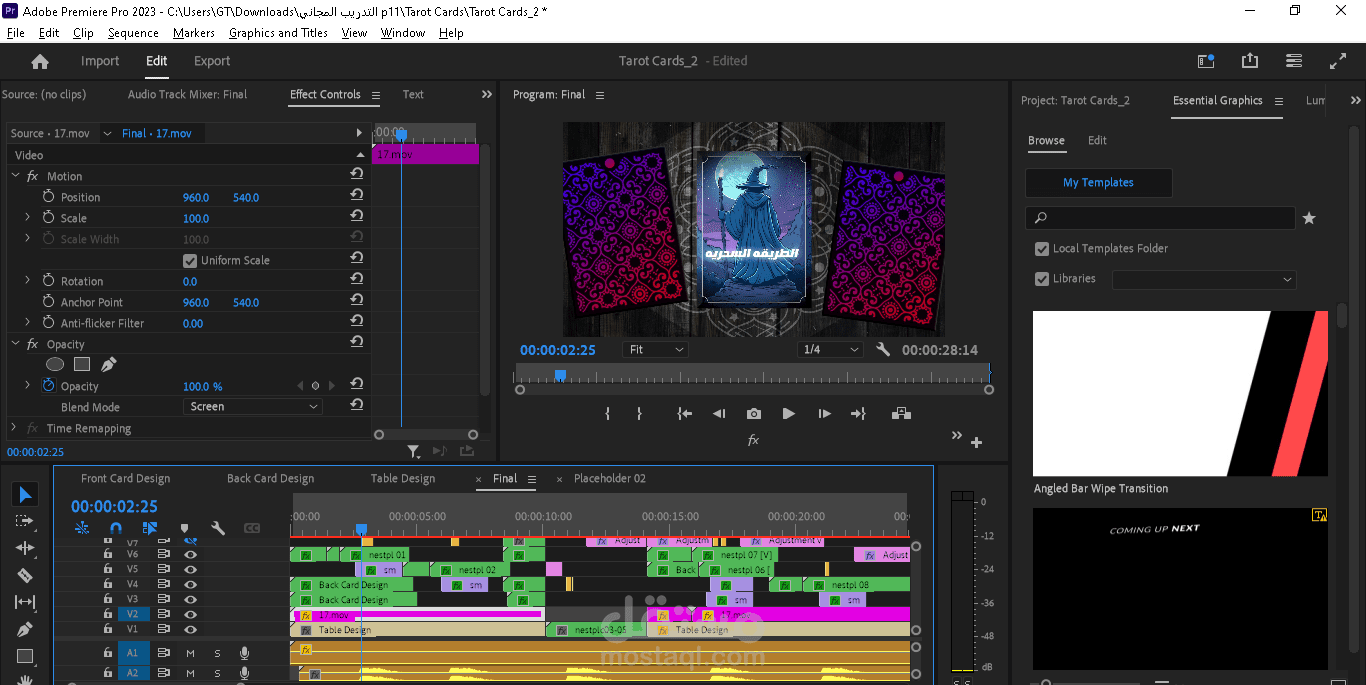Open the Blend Mode dropdown showing Screen
Image resolution: width=1366 pixels, height=685 pixels.
(253, 407)
